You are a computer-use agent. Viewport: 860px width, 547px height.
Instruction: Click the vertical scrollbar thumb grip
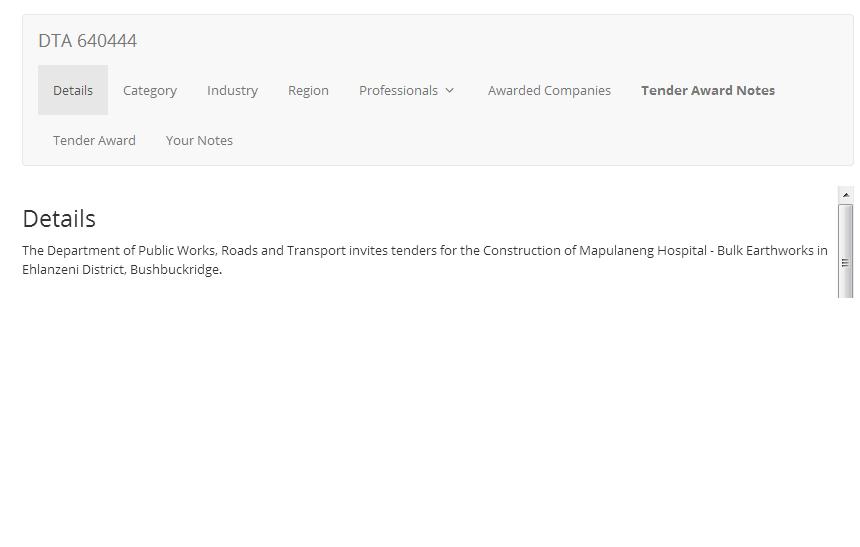coord(846,262)
